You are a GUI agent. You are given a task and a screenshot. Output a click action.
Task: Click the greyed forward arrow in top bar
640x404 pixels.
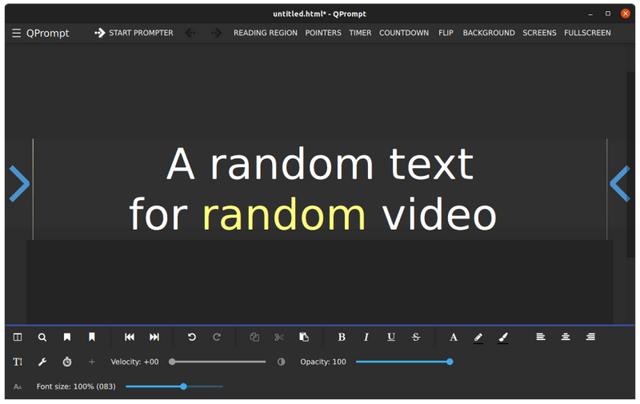[216, 33]
